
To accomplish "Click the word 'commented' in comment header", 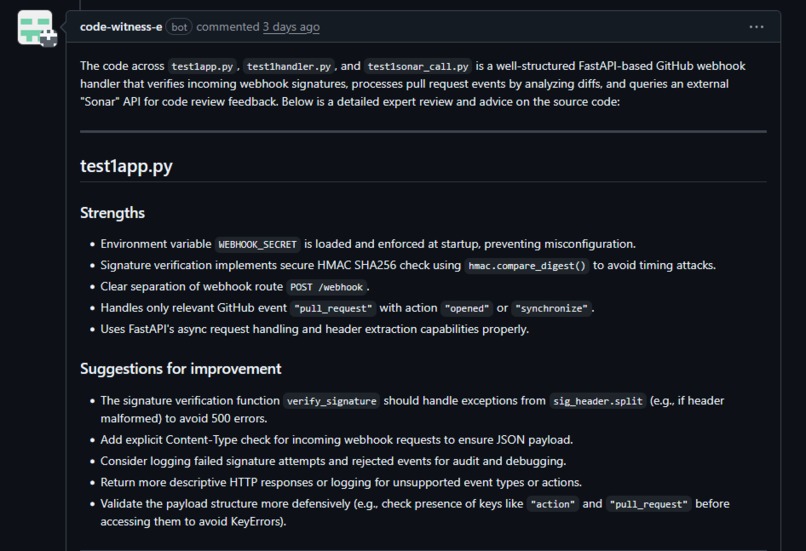I will tap(228, 27).
